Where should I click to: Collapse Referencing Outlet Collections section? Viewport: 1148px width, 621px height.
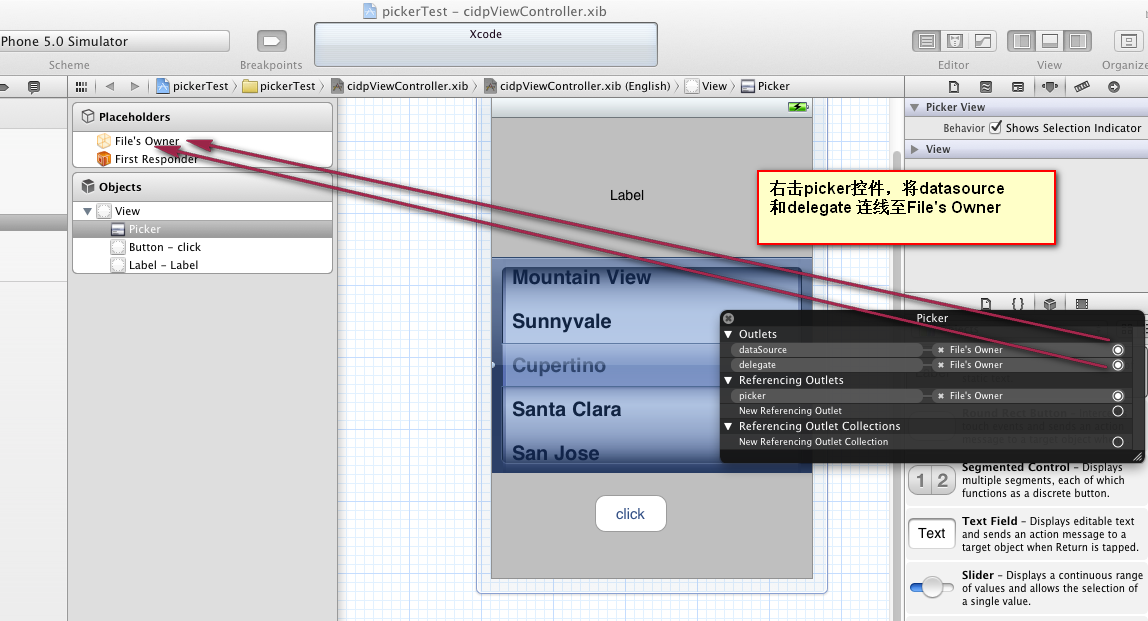(x=728, y=426)
